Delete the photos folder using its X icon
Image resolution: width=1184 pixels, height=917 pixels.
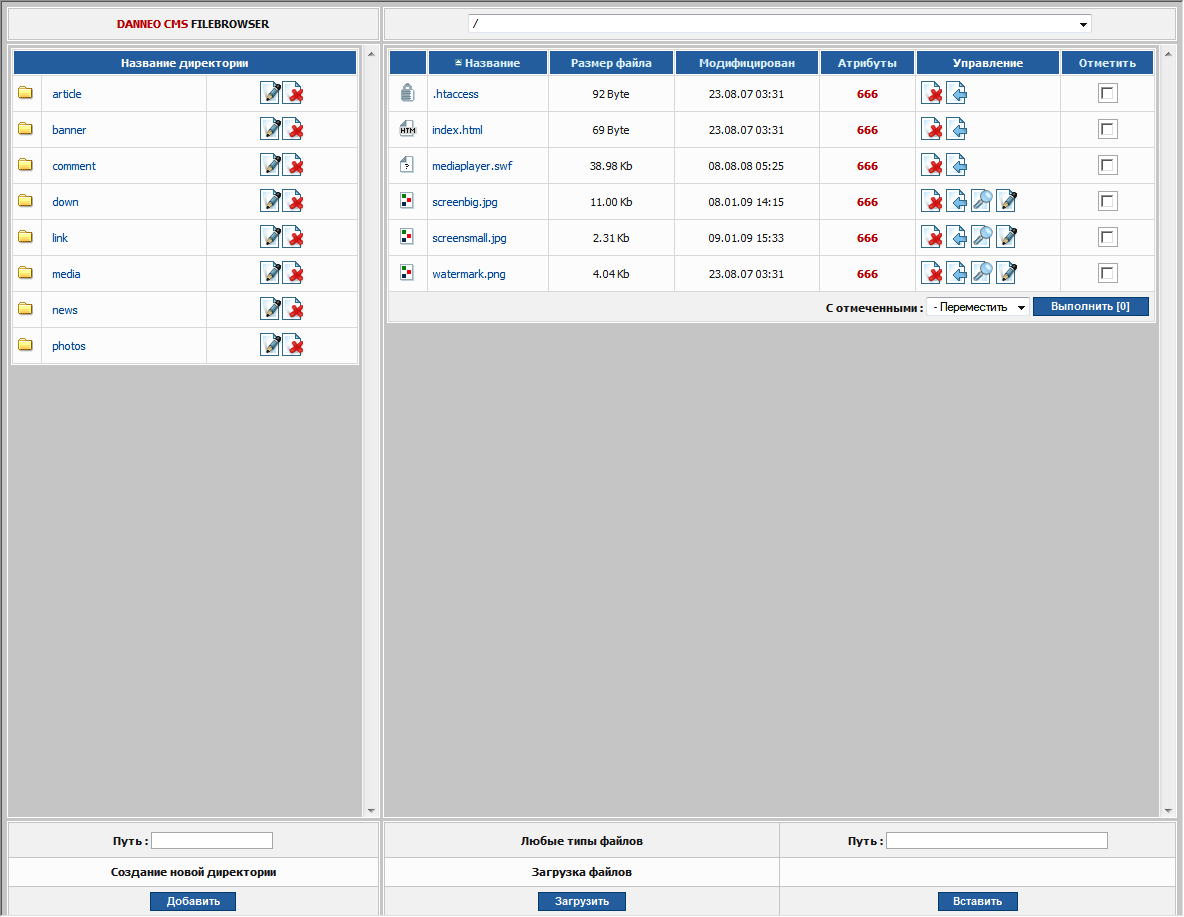point(293,345)
